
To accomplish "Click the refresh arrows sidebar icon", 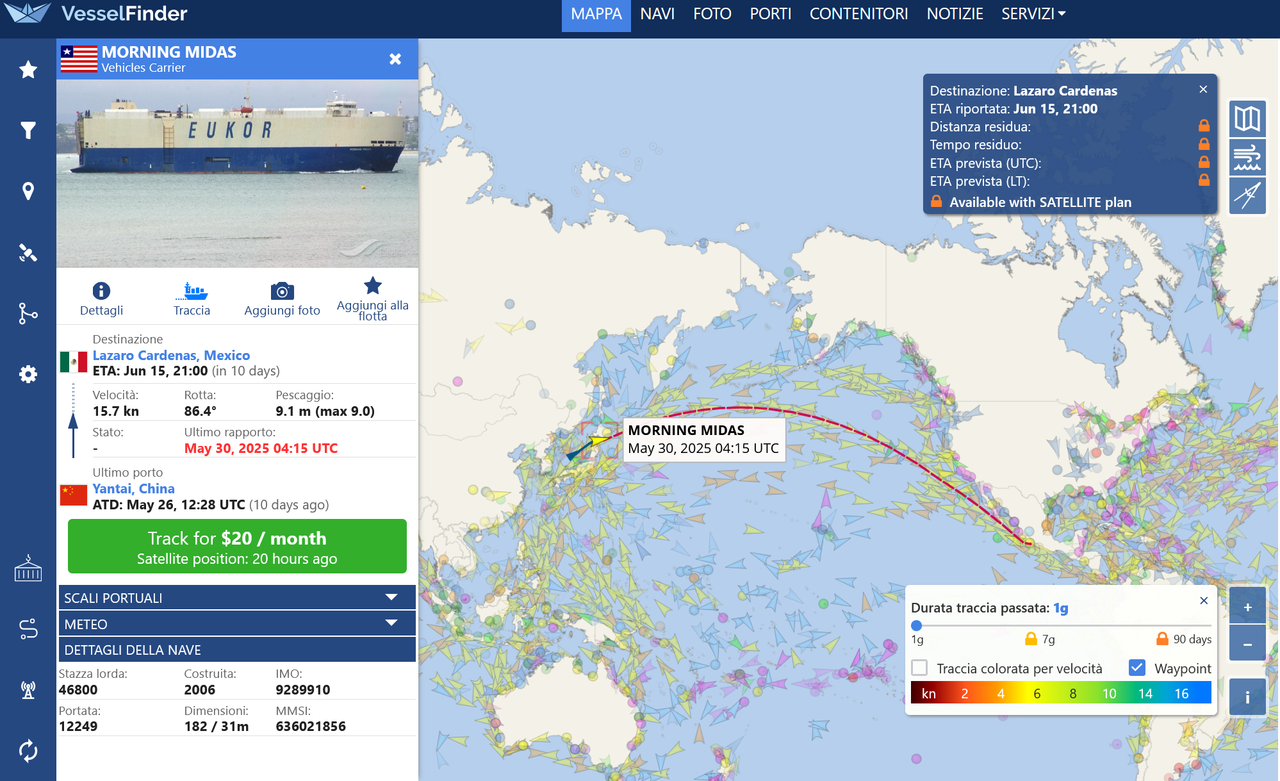I will click(x=28, y=751).
